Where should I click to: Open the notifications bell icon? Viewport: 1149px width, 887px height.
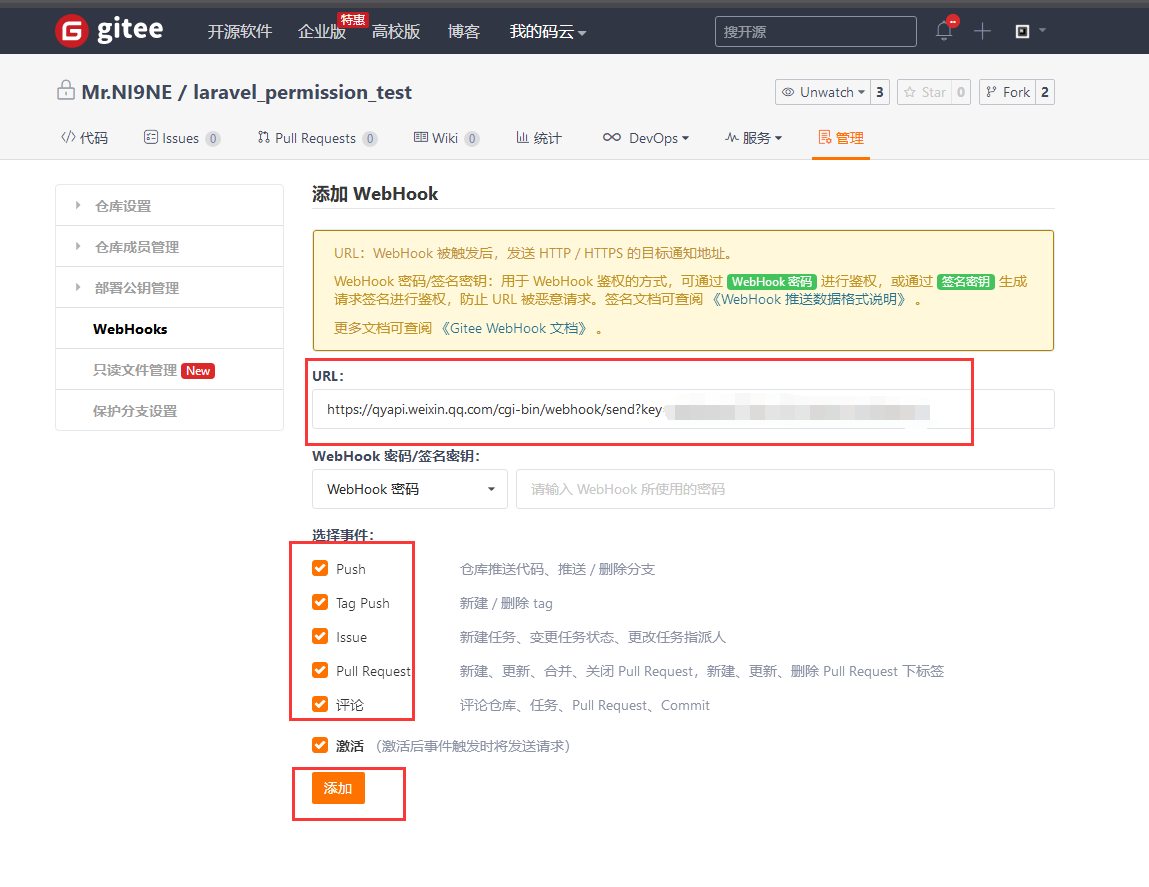(944, 31)
